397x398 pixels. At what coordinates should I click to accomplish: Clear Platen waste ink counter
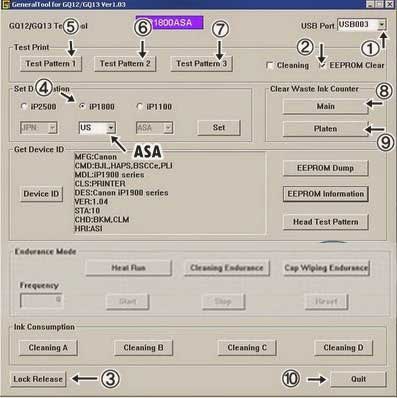pyautogui.click(x=325, y=129)
